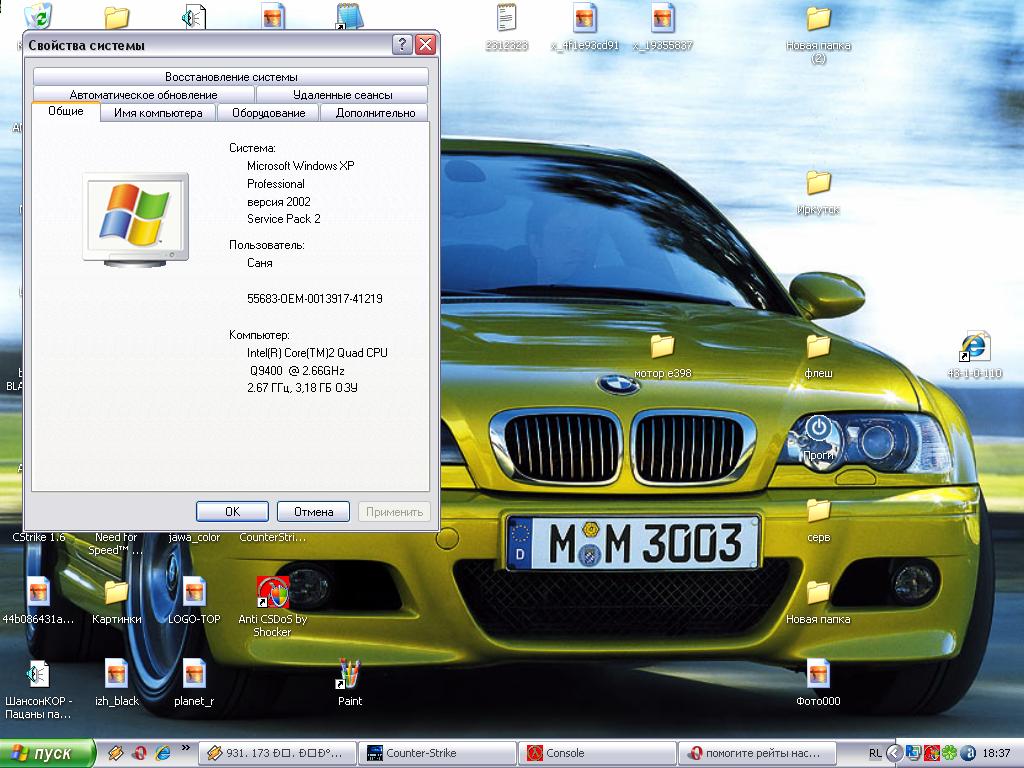Close the Свойства системы dialog
The height and width of the screenshot is (768, 1024).
(426, 44)
